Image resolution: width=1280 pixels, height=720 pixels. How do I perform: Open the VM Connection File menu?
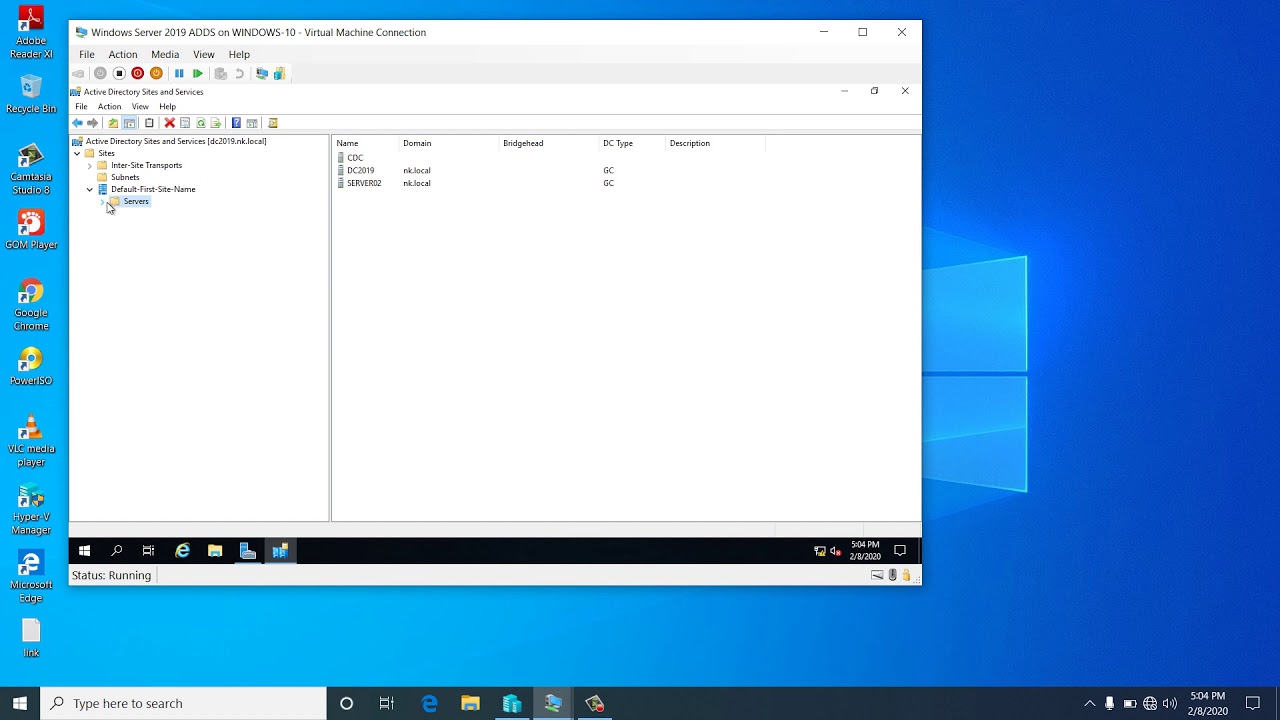[x=87, y=54]
